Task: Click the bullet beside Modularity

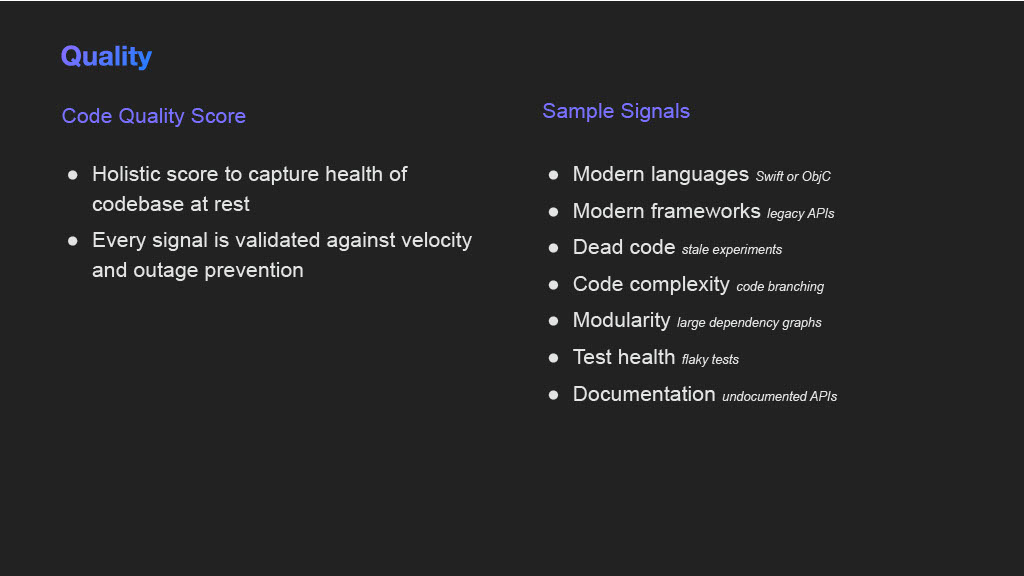Action: [553, 321]
